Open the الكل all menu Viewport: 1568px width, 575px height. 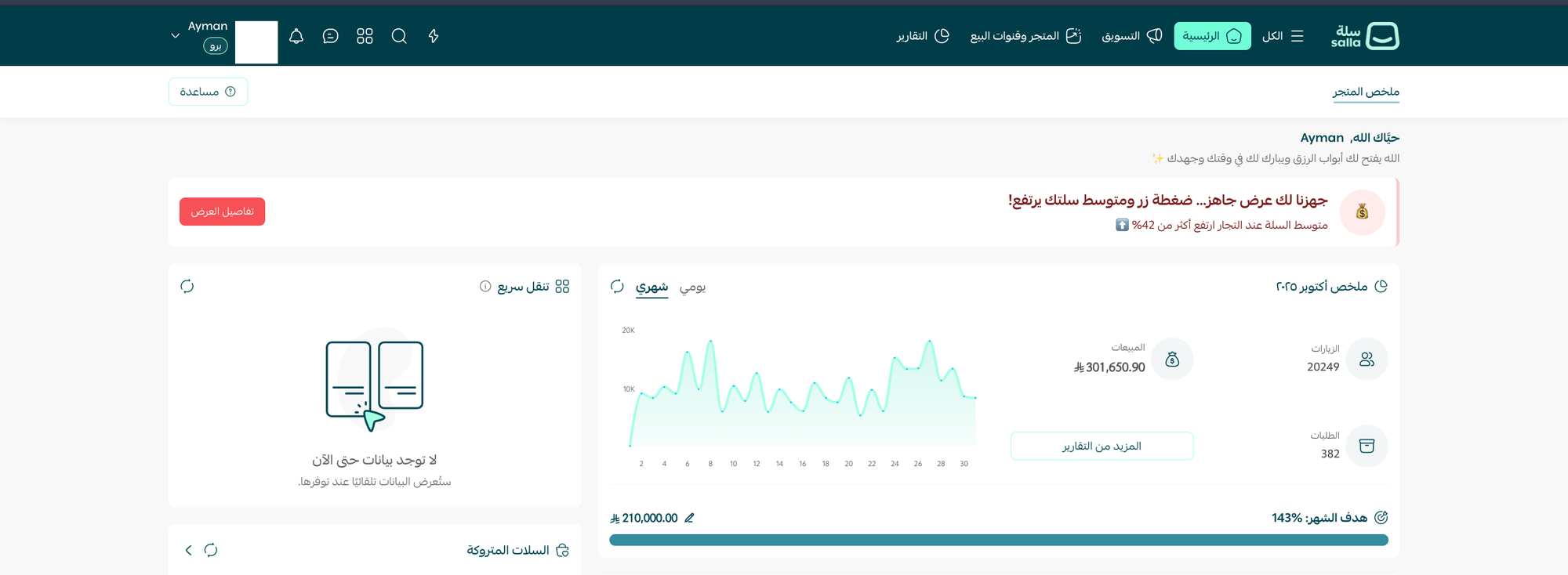pyautogui.click(x=1283, y=36)
